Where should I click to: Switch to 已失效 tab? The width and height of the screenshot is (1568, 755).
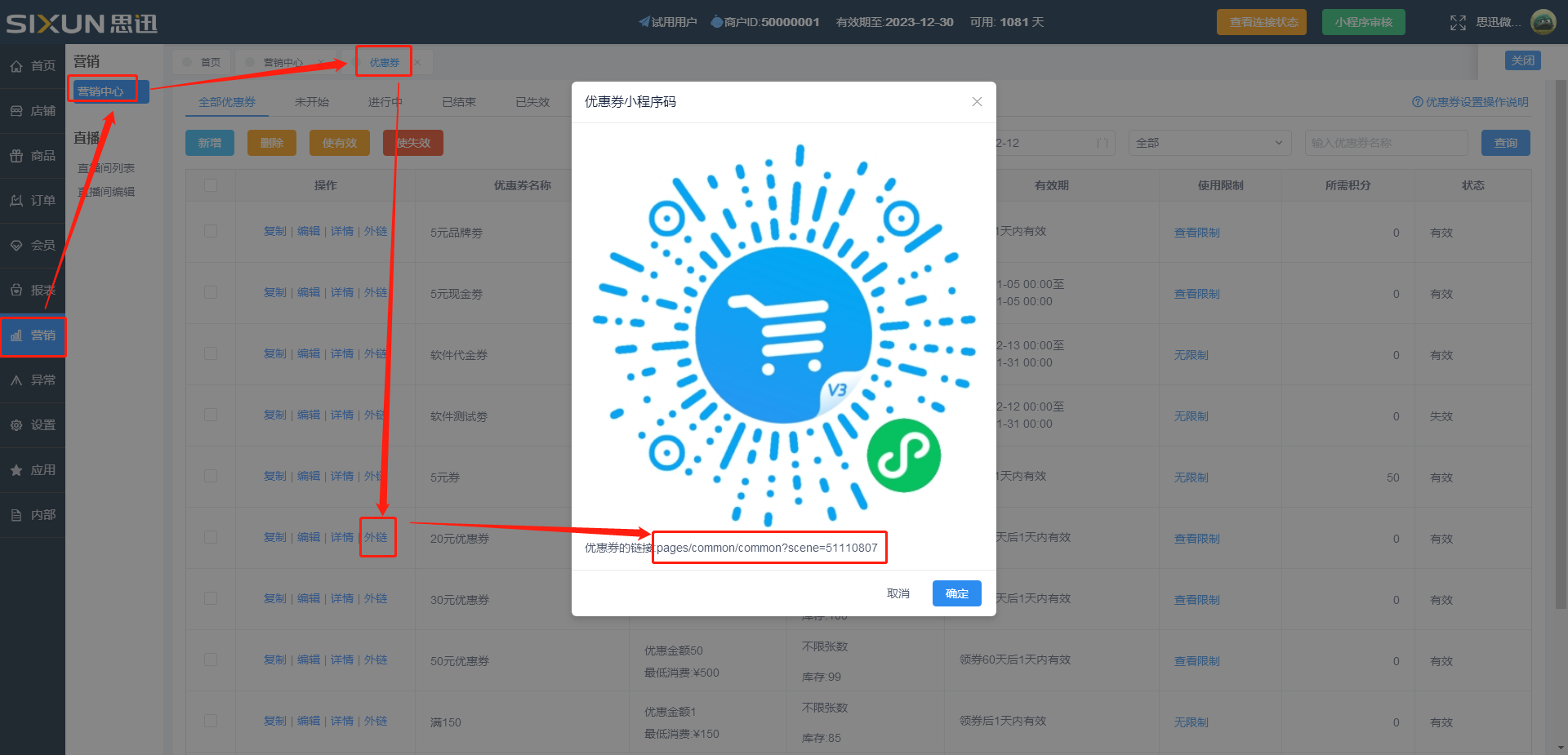coord(532,102)
